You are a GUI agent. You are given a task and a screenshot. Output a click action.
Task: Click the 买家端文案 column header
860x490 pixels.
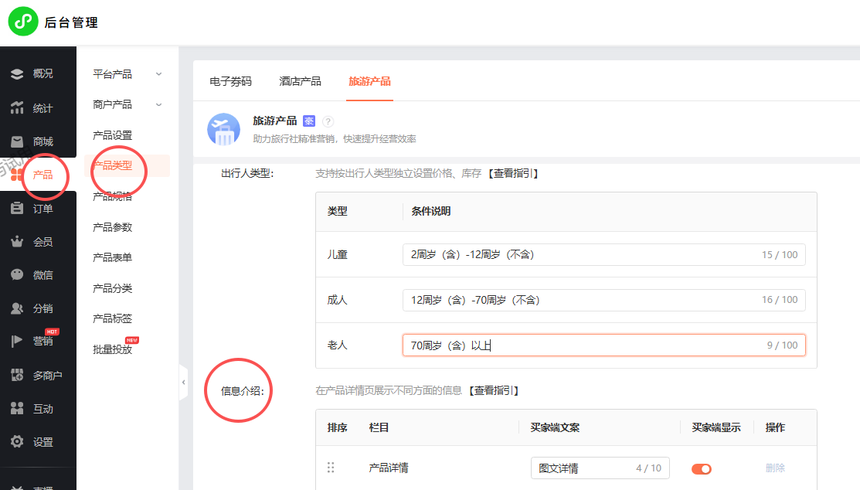click(555, 427)
